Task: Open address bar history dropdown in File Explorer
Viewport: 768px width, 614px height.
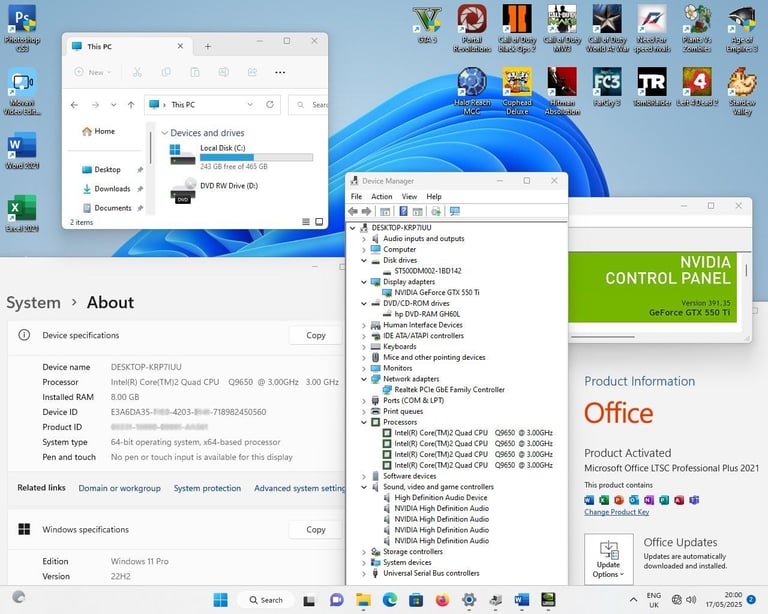Action: point(250,104)
